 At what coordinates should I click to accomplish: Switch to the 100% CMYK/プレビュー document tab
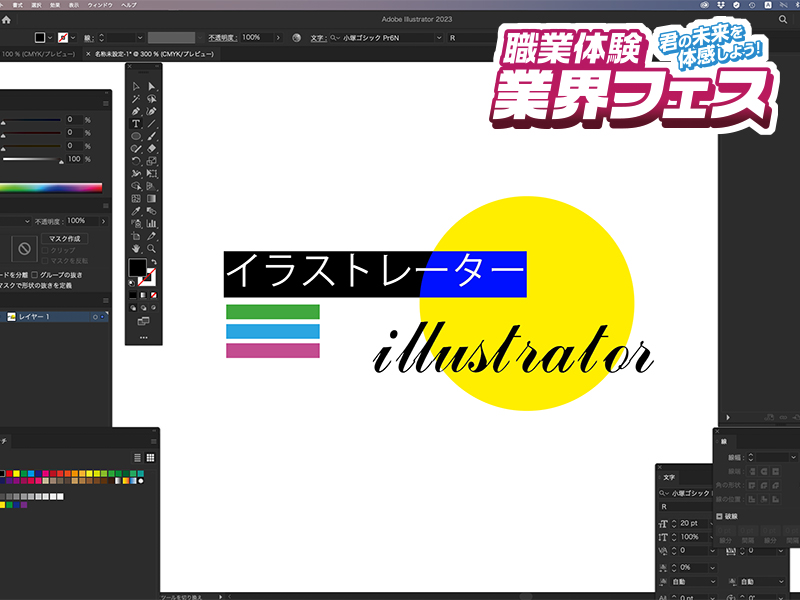click(38, 54)
